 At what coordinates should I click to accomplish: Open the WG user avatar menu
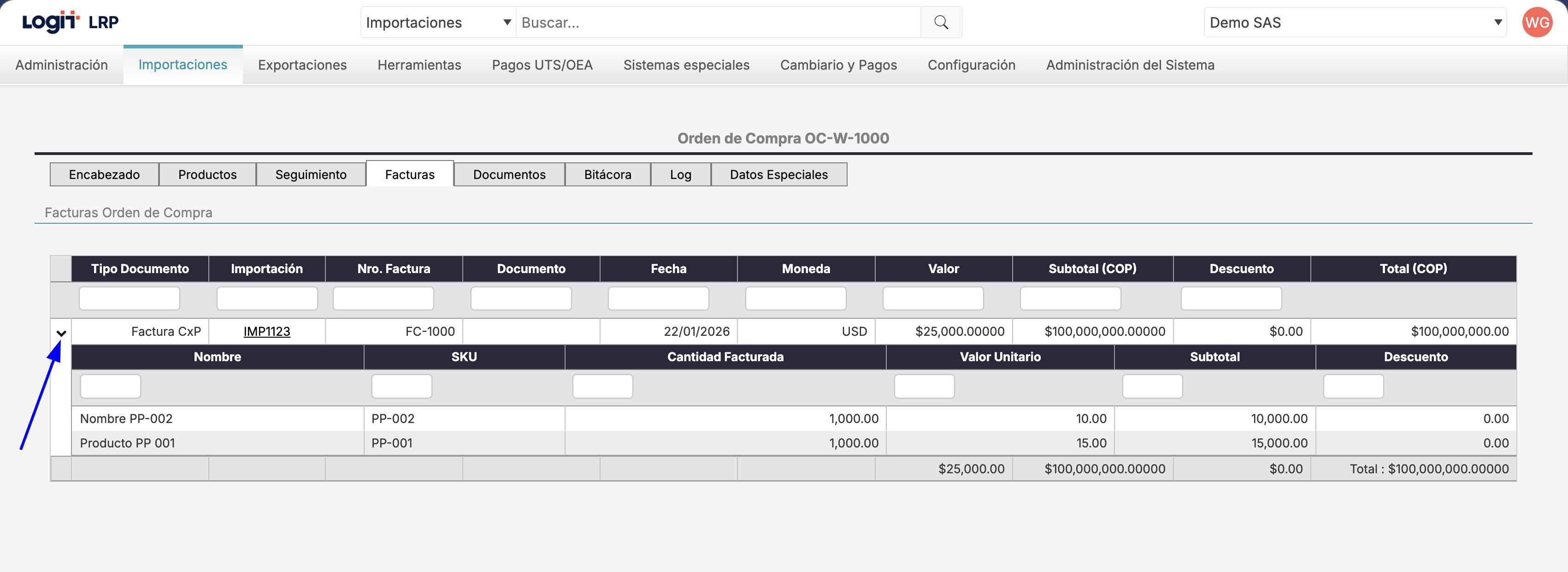click(x=1537, y=23)
